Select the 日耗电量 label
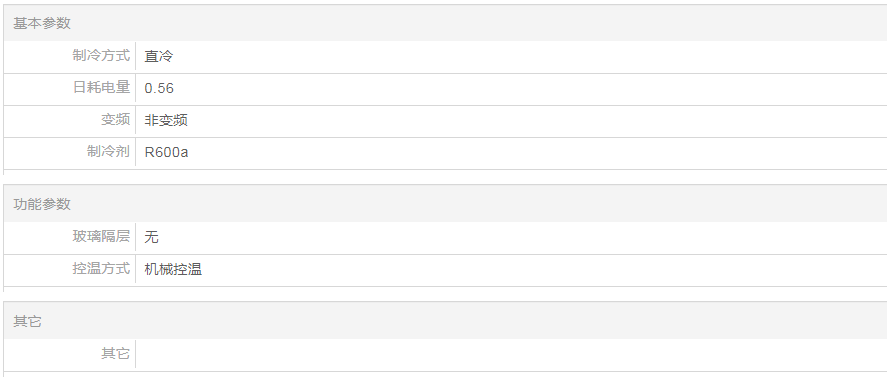890x377 pixels. coord(101,87)
